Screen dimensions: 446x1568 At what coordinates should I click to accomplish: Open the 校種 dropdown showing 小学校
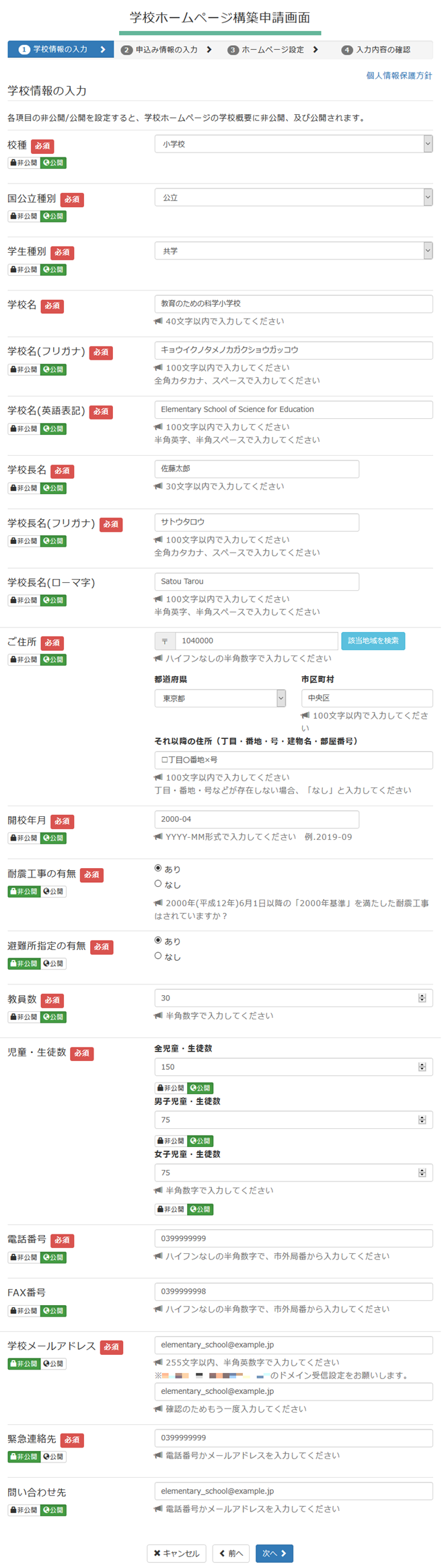coord(293,144)
